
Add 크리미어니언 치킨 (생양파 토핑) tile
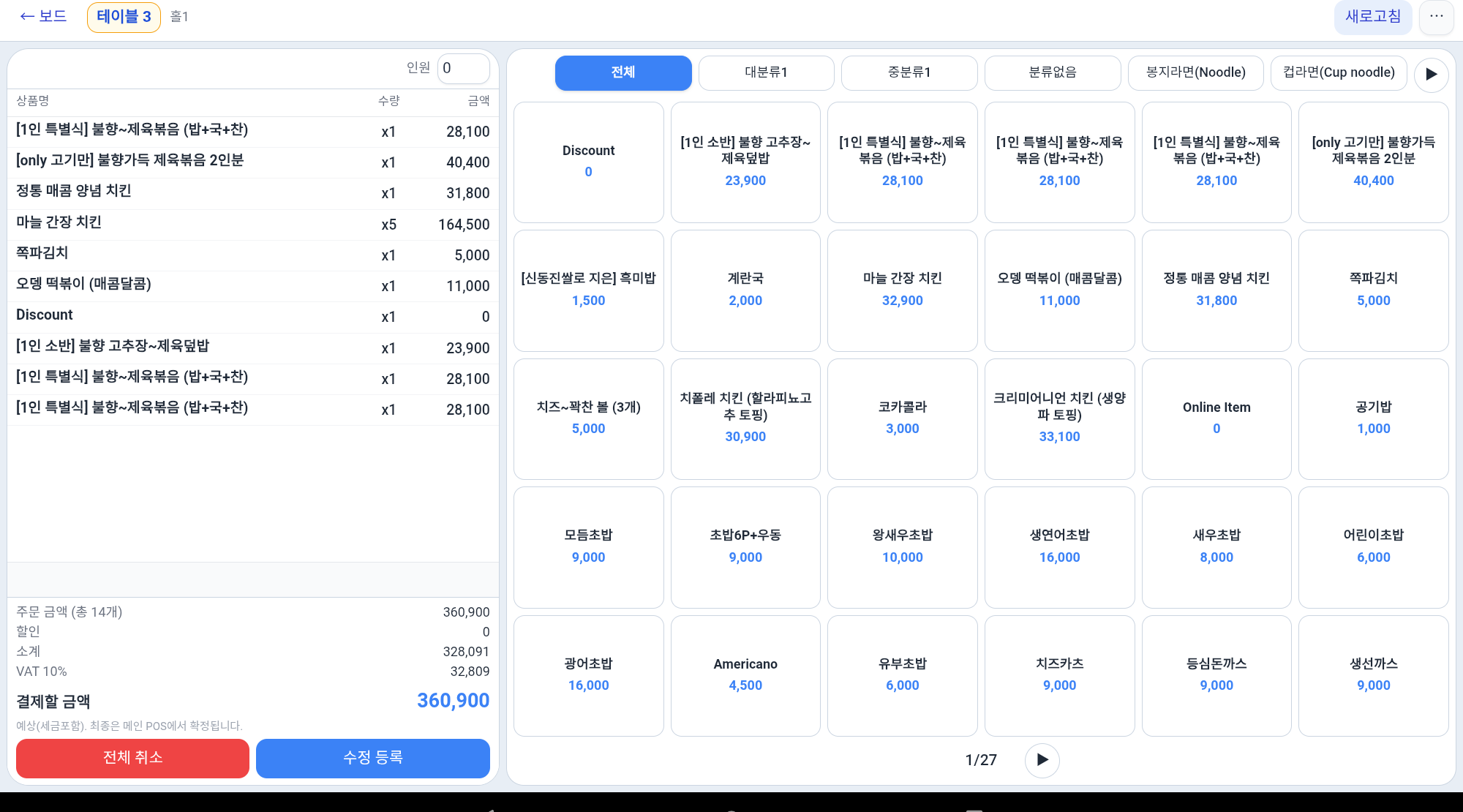pos(1059,418)
